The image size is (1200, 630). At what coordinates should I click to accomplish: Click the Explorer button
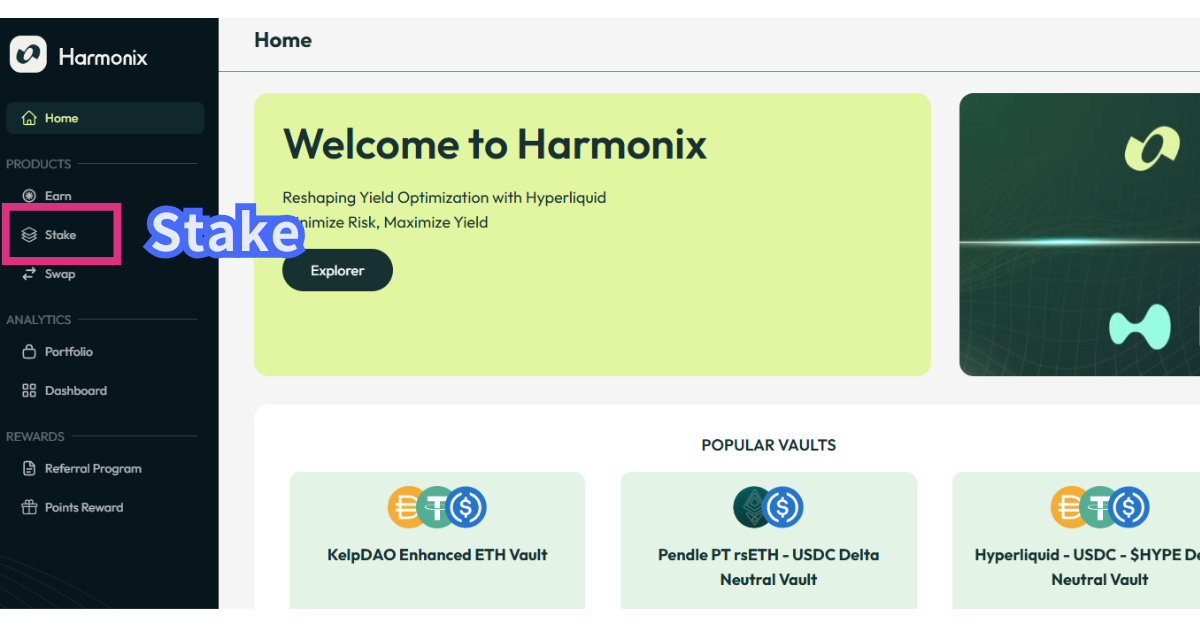click(338, 271)
